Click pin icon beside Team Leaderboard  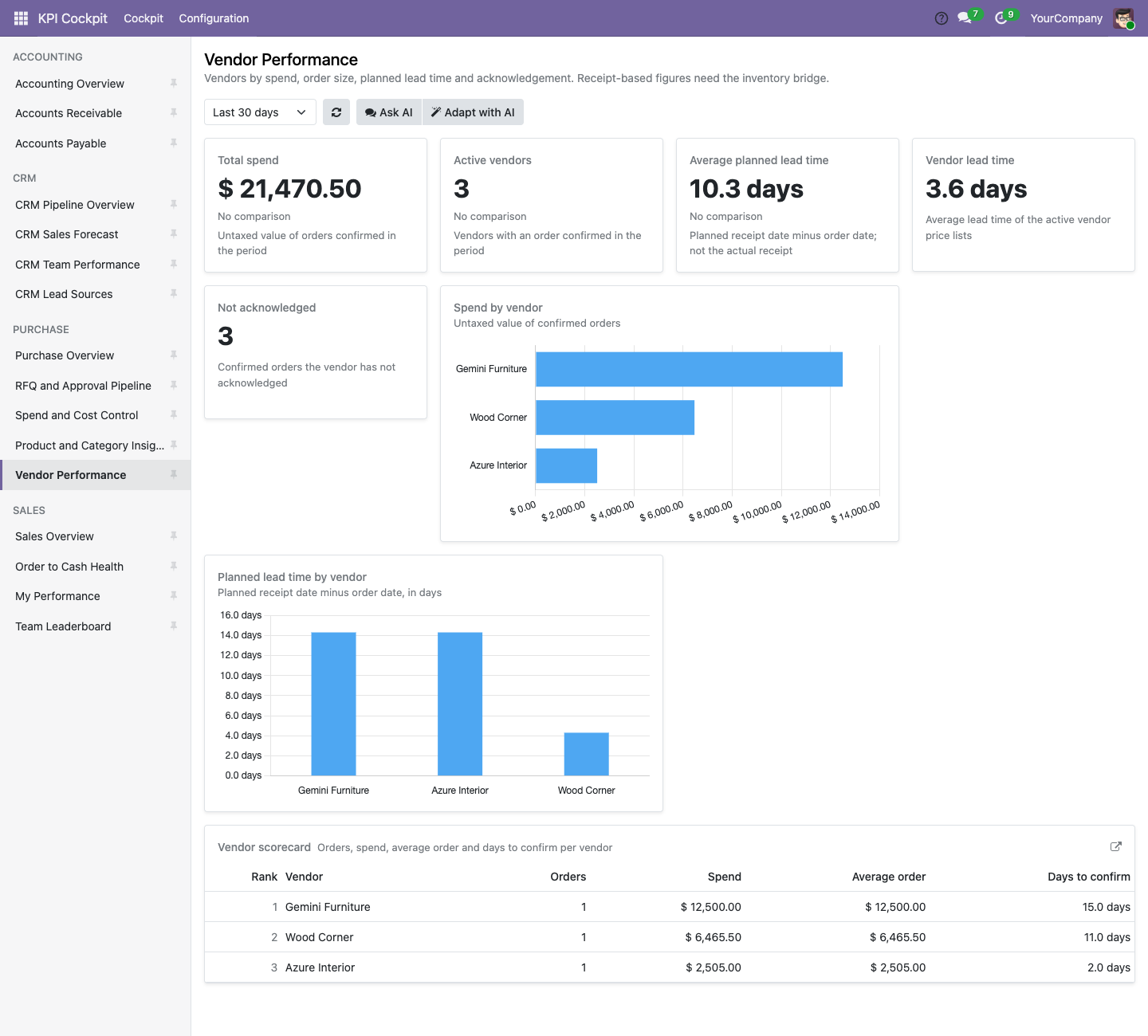click(173, 626)
